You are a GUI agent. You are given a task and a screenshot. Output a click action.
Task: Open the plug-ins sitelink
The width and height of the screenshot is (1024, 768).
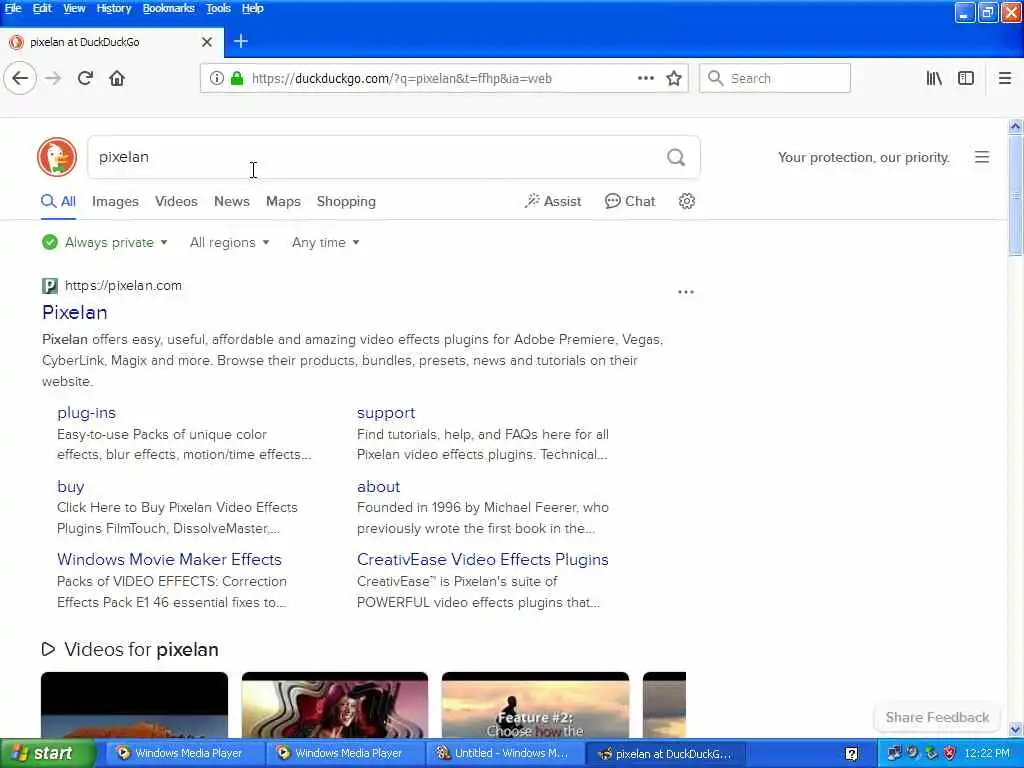(86, 413)
